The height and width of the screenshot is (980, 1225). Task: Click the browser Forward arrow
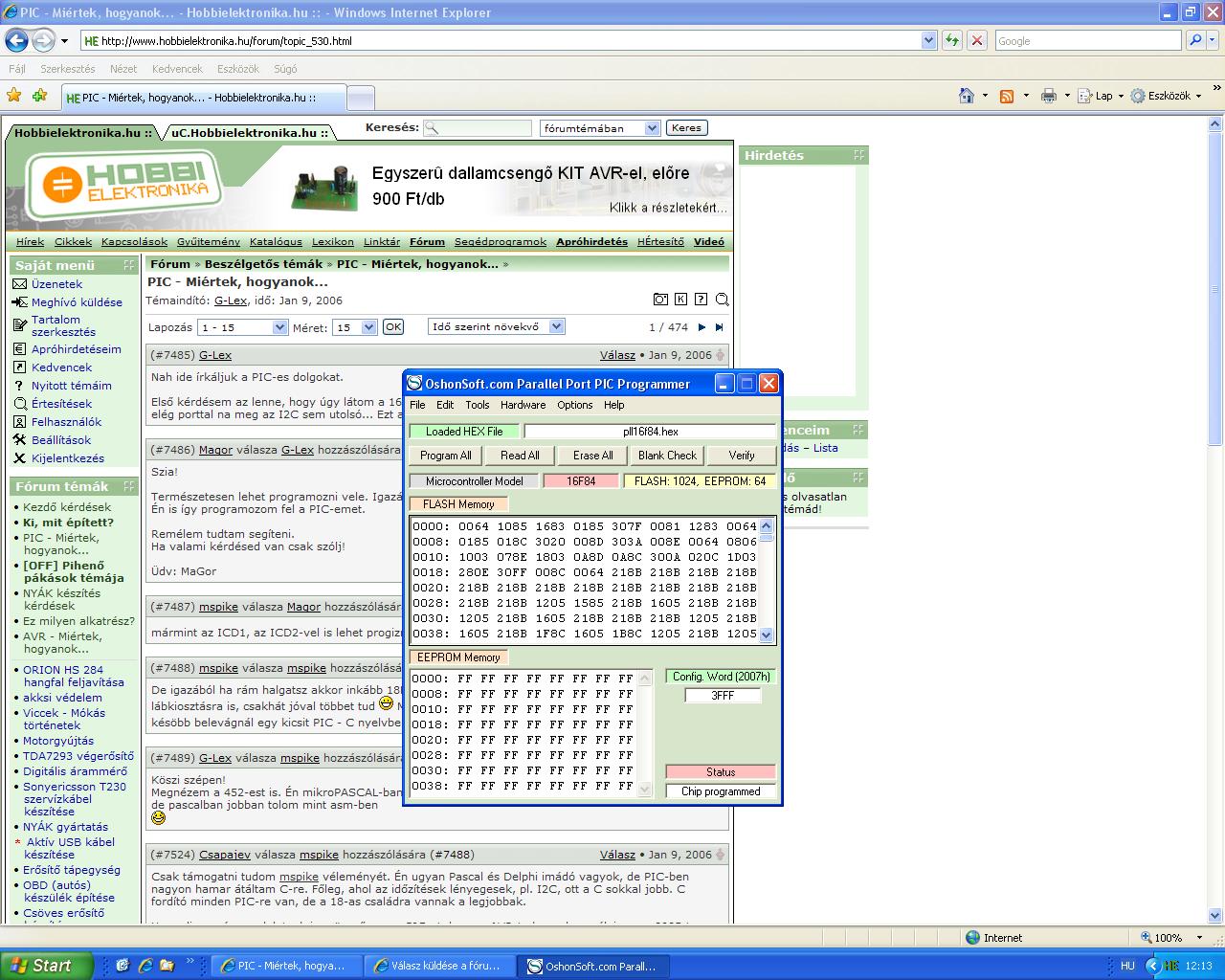43,41
